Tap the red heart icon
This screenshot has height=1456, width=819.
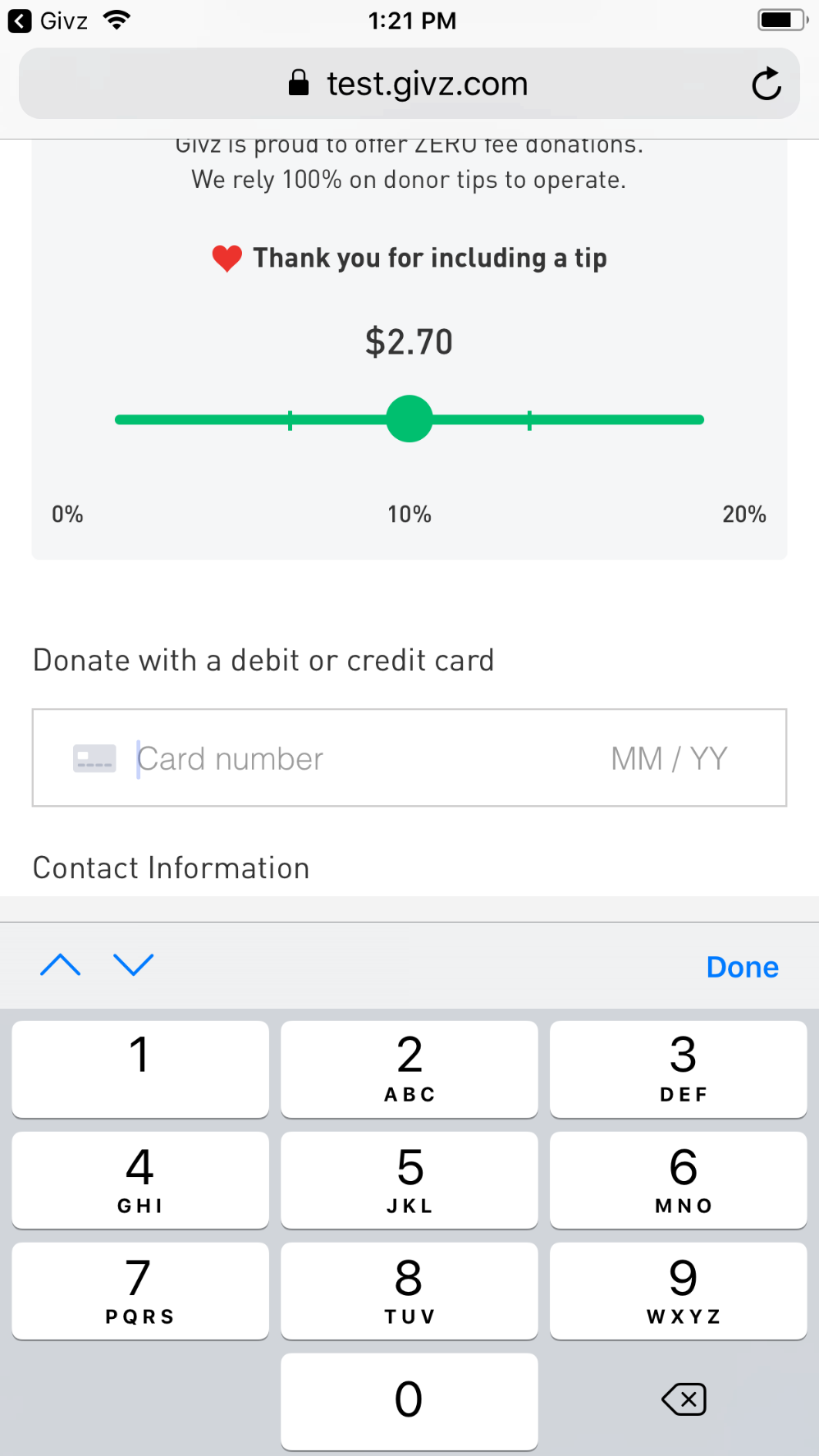[x=226, y=259]
